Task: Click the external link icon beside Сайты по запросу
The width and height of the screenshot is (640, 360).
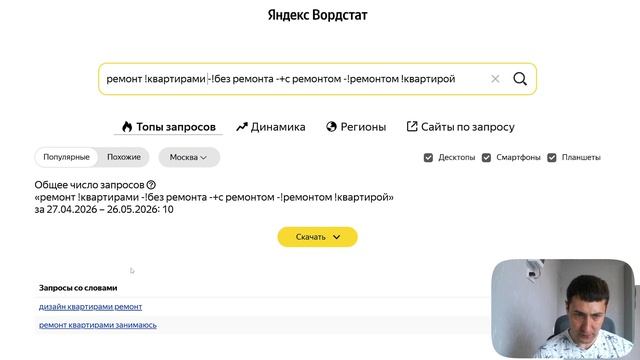Action: [412, 127]
